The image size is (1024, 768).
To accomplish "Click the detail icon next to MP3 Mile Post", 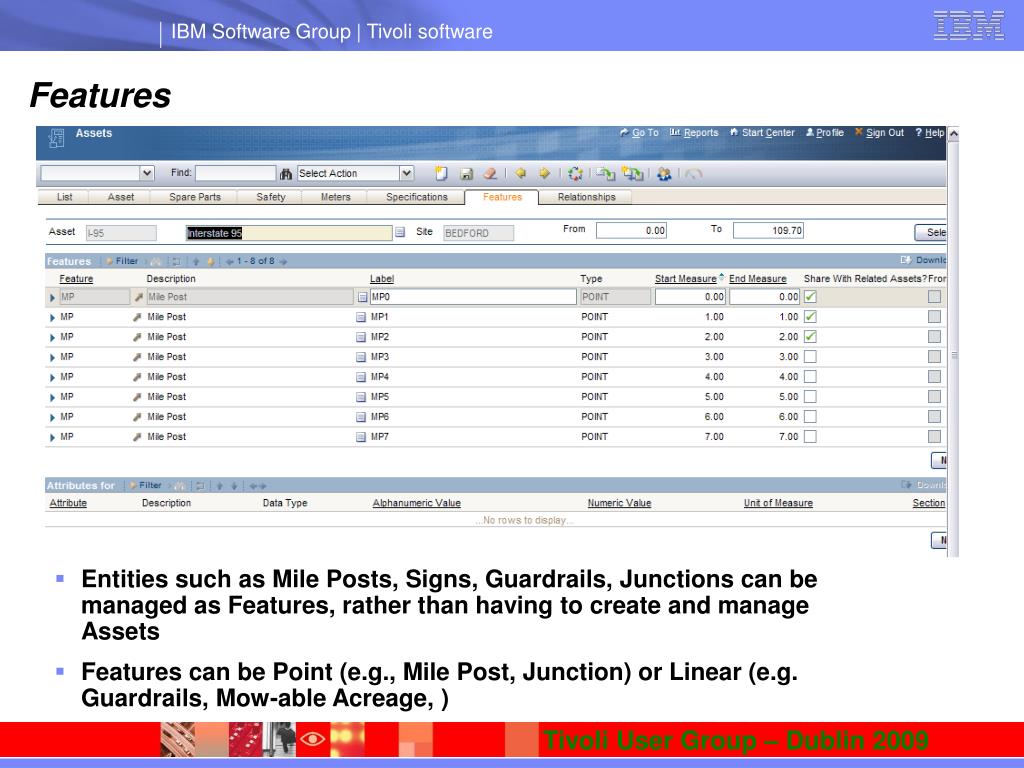I will tap(137, 357).
